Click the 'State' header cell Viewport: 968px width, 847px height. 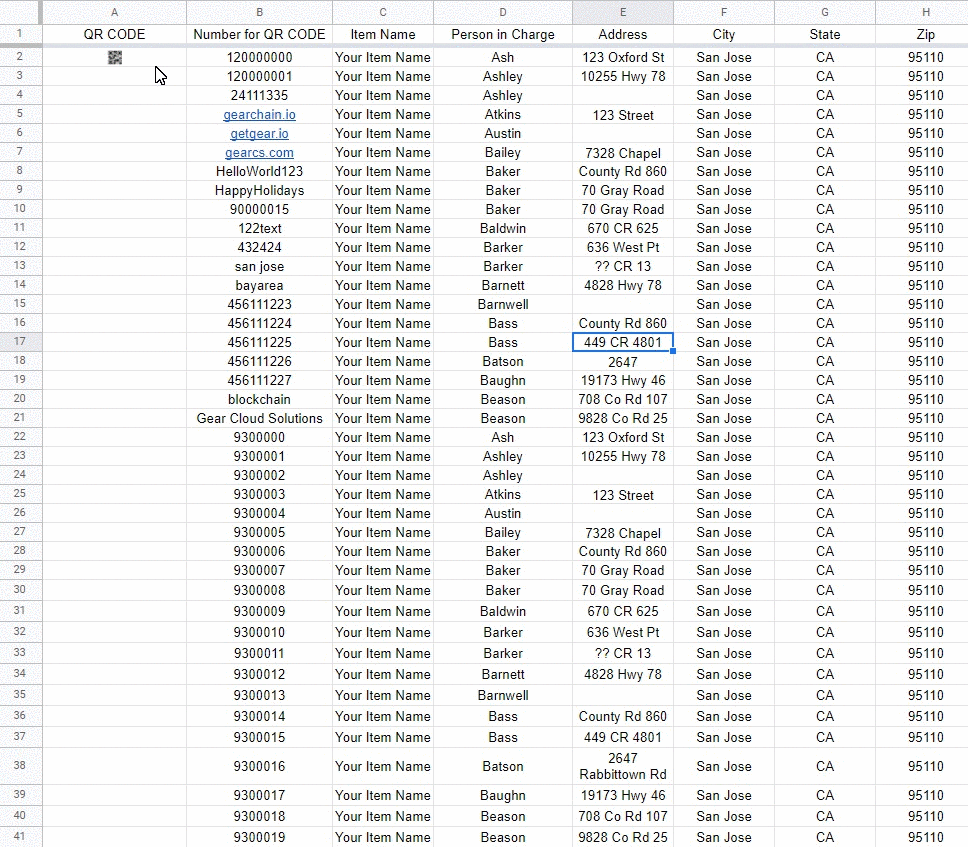pyautogui.click(x=825, y=35)
